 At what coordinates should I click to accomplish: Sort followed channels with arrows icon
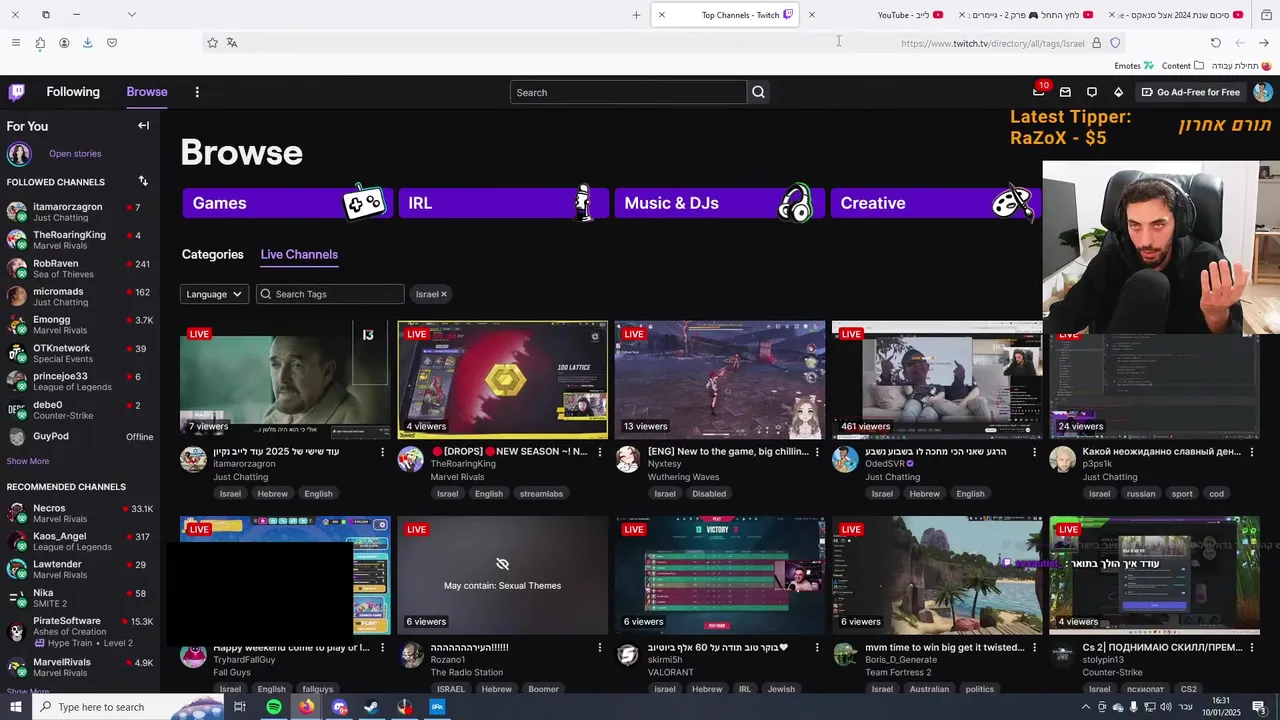143,182
